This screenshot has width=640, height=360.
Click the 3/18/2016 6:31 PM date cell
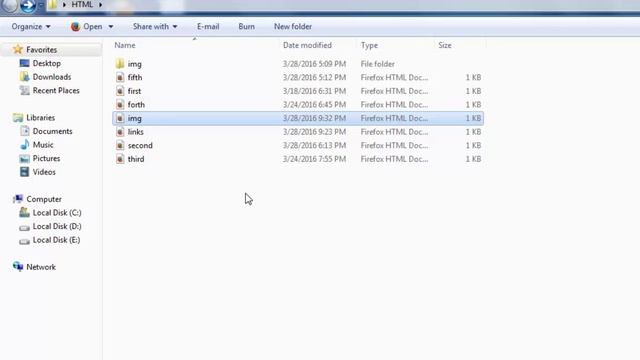(x=314, y=91)
